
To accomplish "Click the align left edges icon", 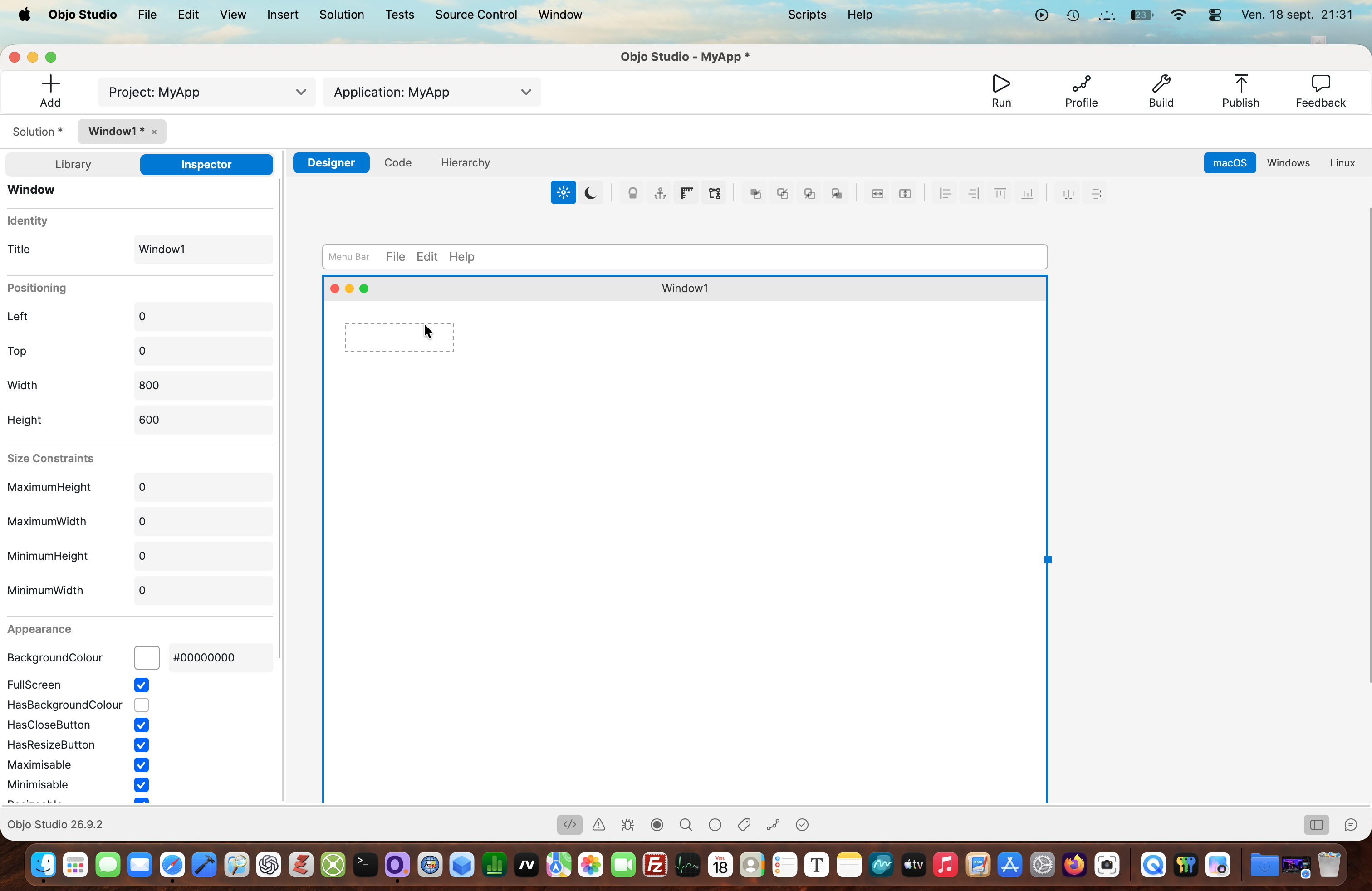I will [946, 194].
